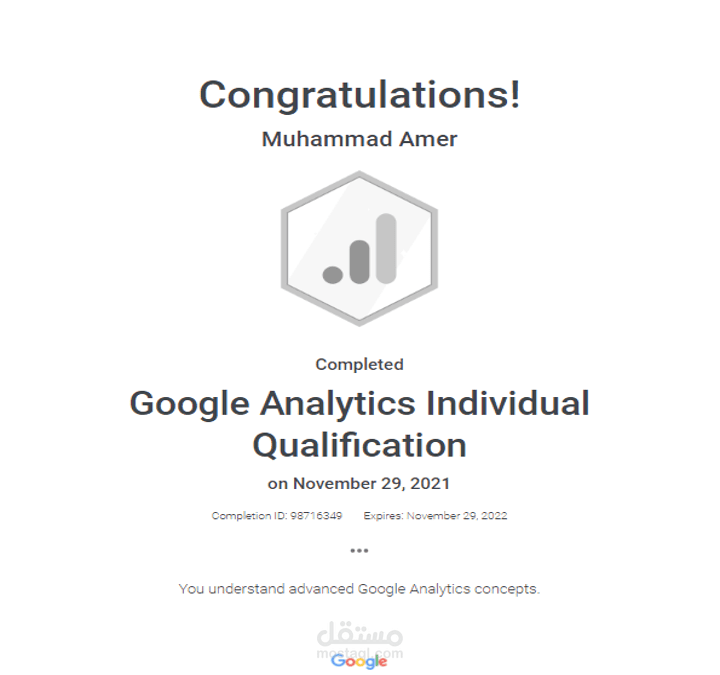Select the name Muhammad Amer
This screenshot has height=675, width=720.
359,139
